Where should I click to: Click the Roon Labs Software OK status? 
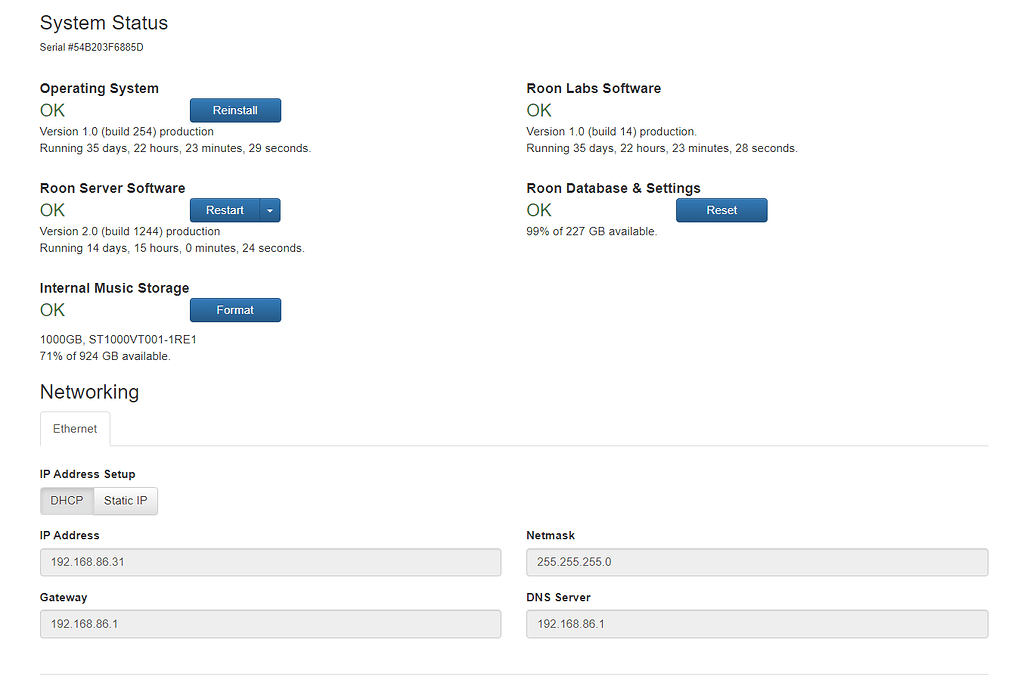click(539, 110)
